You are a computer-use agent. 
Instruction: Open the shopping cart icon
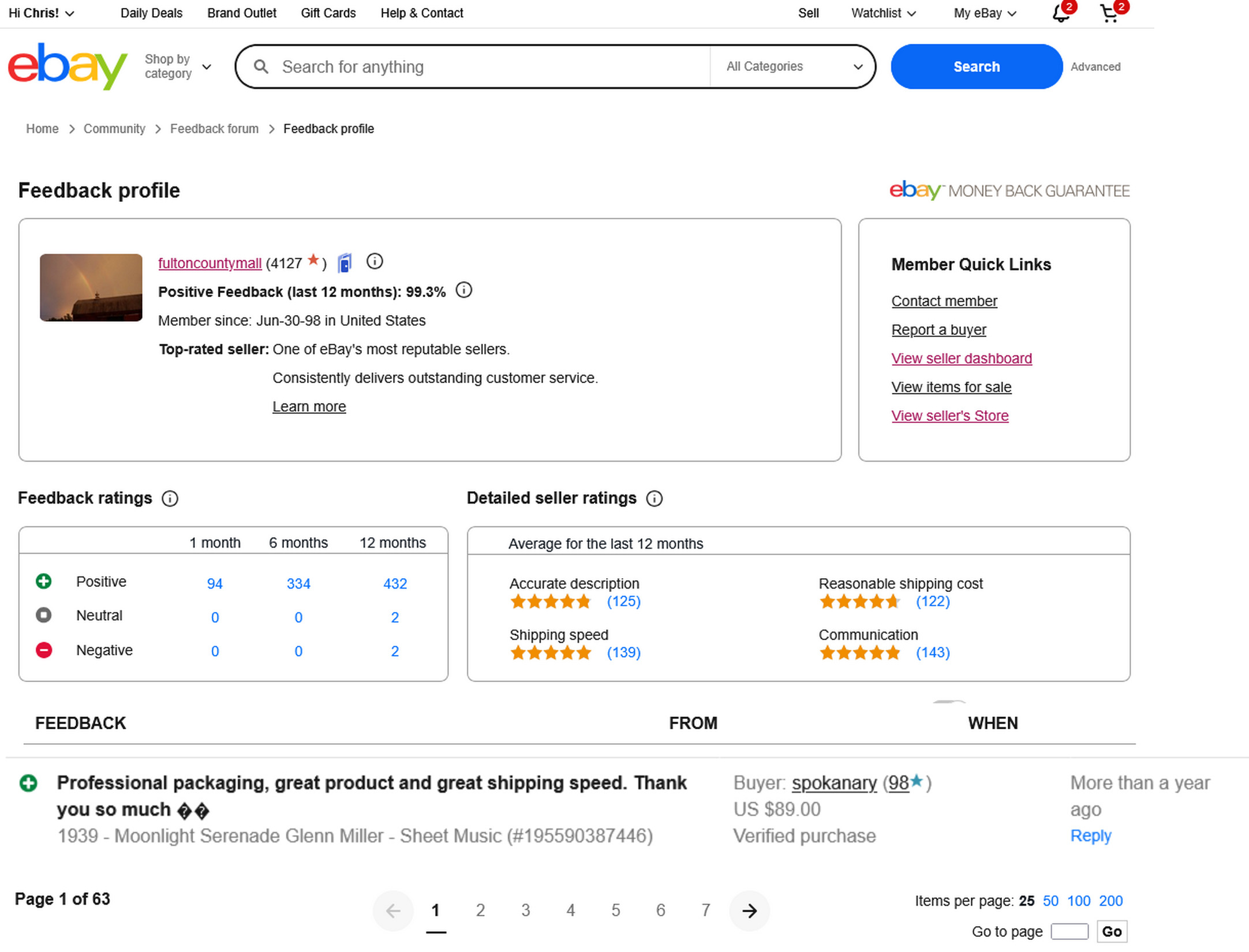pyautogui.click(x=1109, y=13)
